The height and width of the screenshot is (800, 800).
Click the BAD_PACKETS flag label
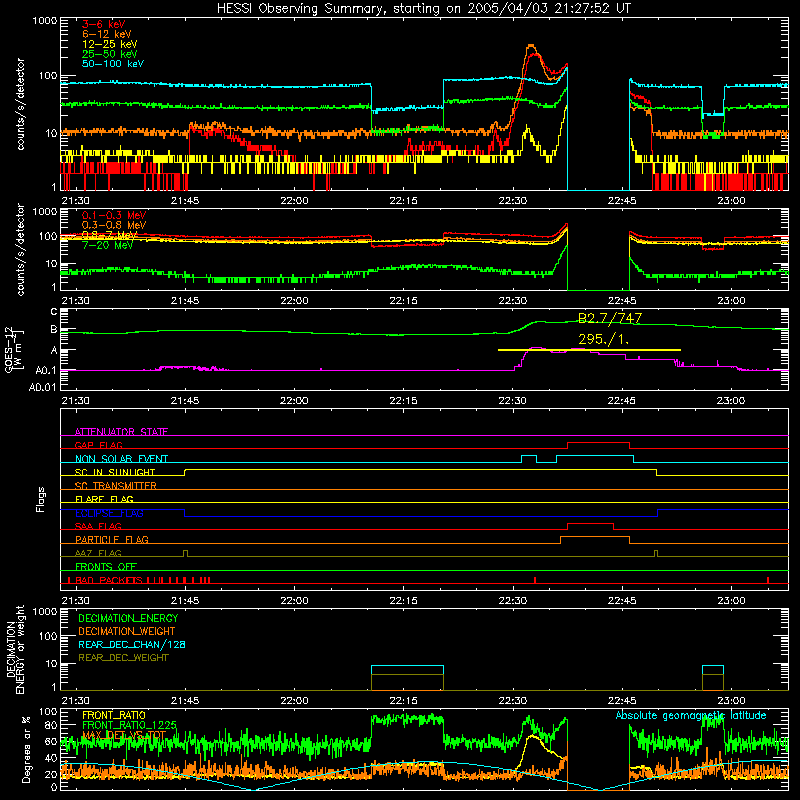pyautogui.click(x=109, y=580)
